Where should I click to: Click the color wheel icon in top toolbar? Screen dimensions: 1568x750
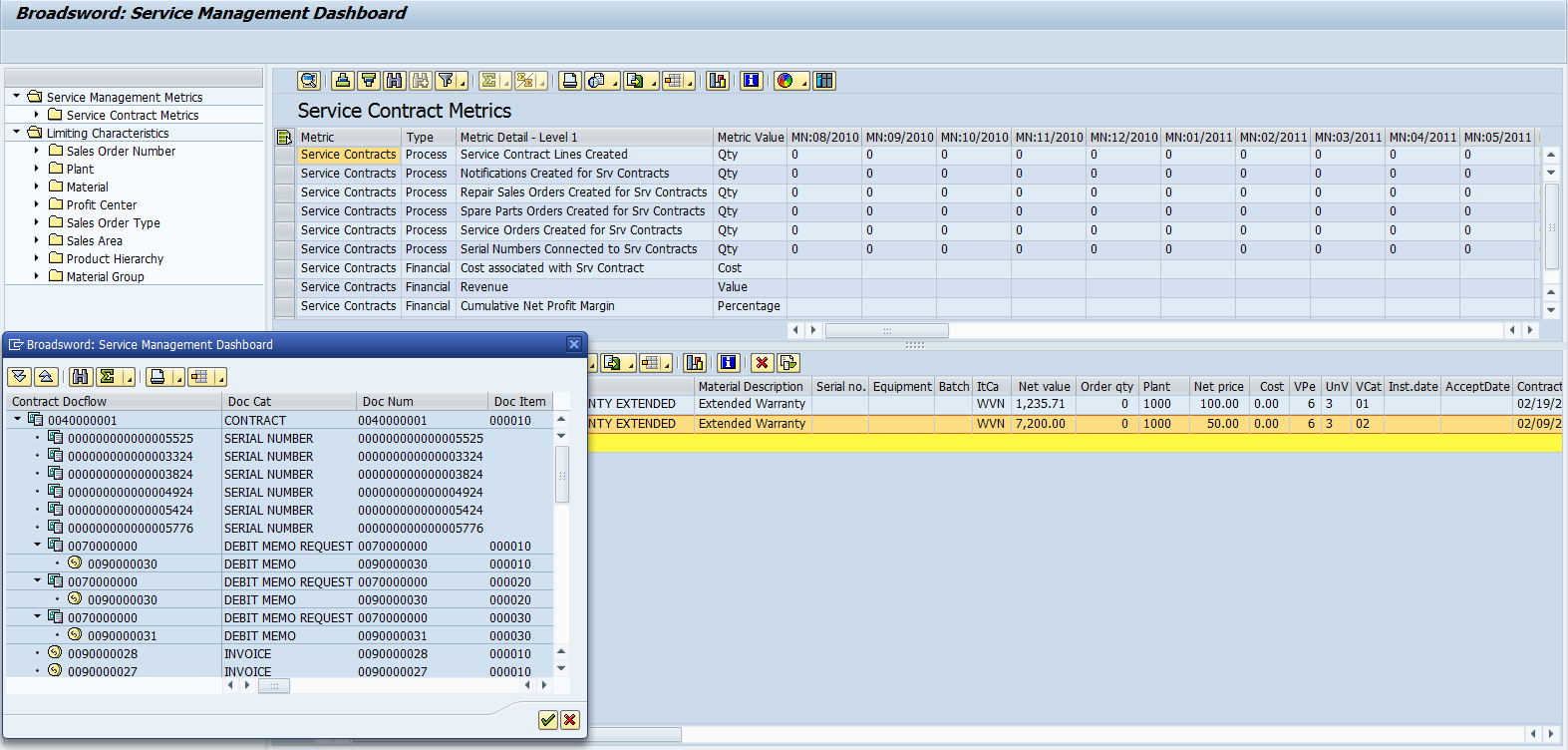coord(785,81)
